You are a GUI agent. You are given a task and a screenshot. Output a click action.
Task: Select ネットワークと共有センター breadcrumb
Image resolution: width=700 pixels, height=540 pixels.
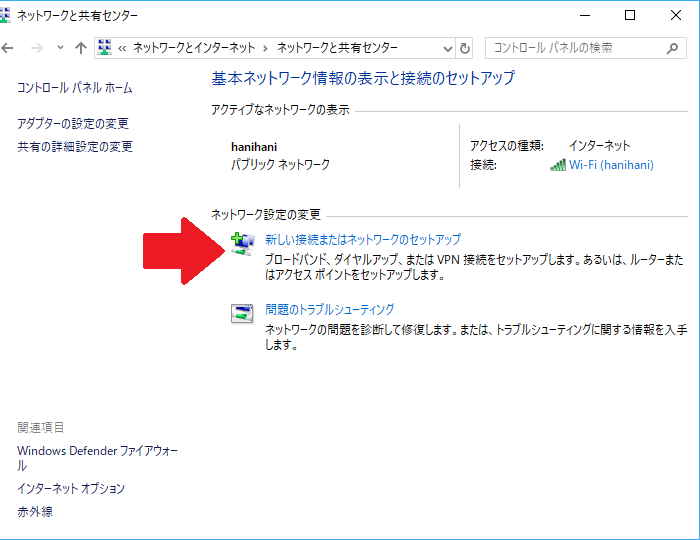[338, 48]
